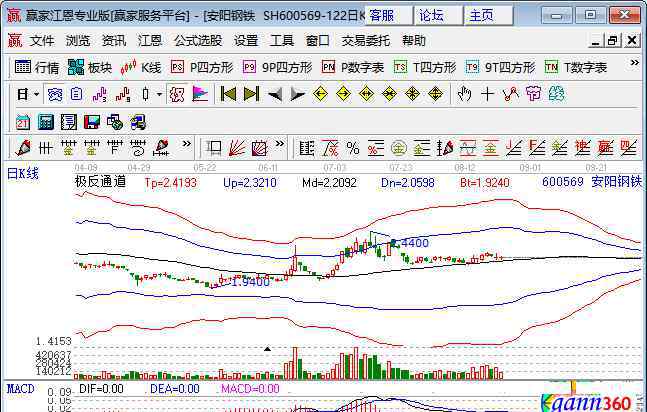The width and height of the screenshot is (647, 412).
Task: Select the crosshair cursor tool
Action: pos(487,95)
